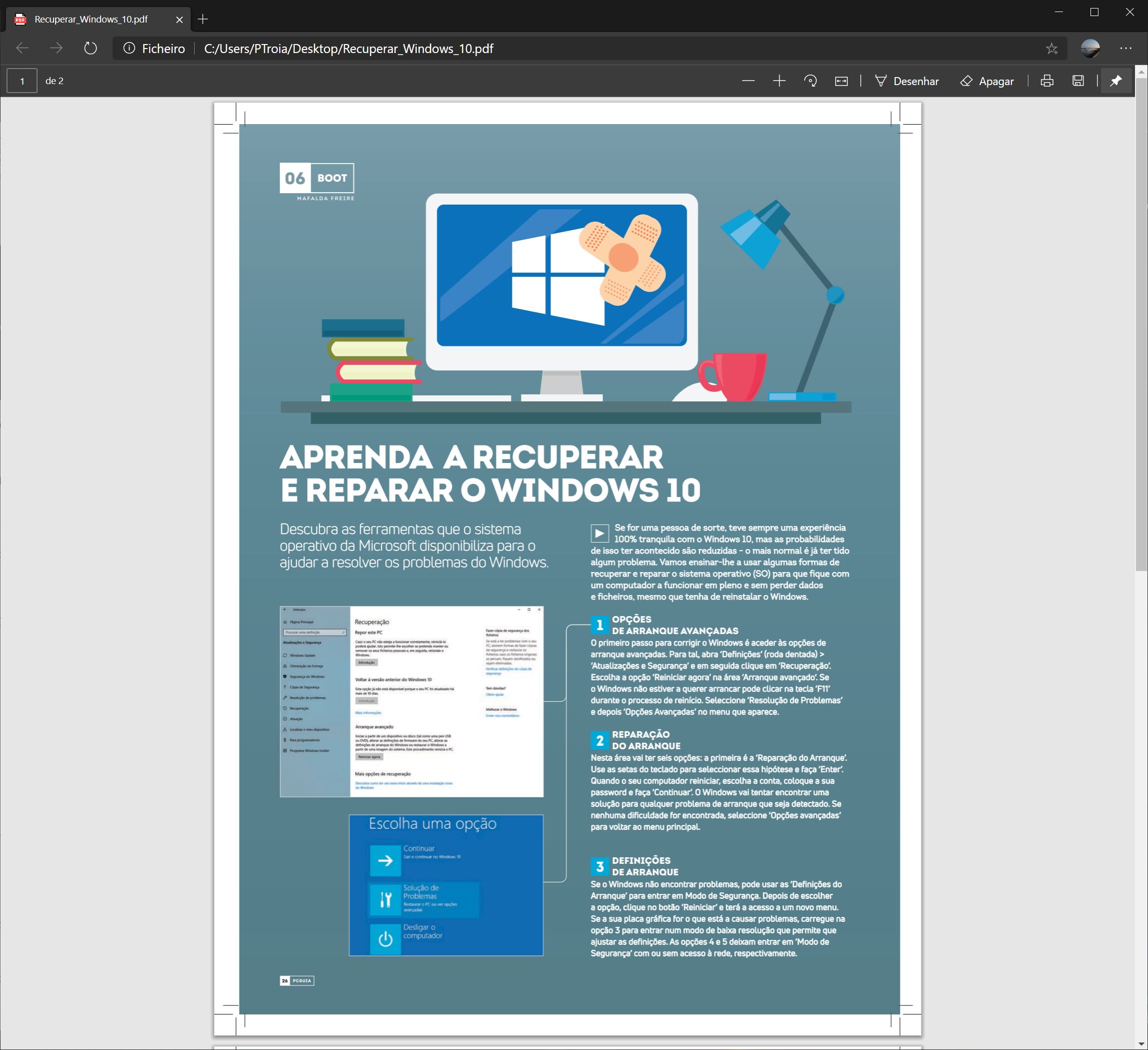
Task: Open a new browser tab
Action: point(203,20)
